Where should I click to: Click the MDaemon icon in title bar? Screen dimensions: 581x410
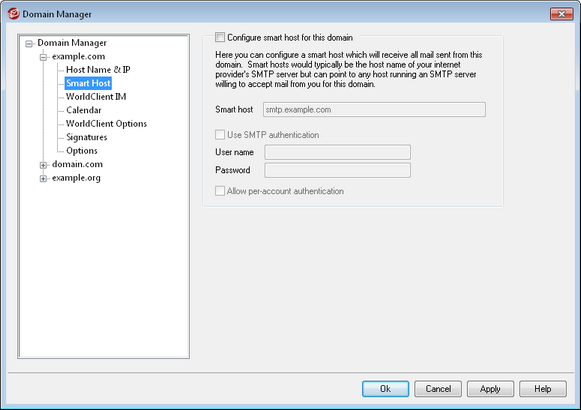point(14,14)
